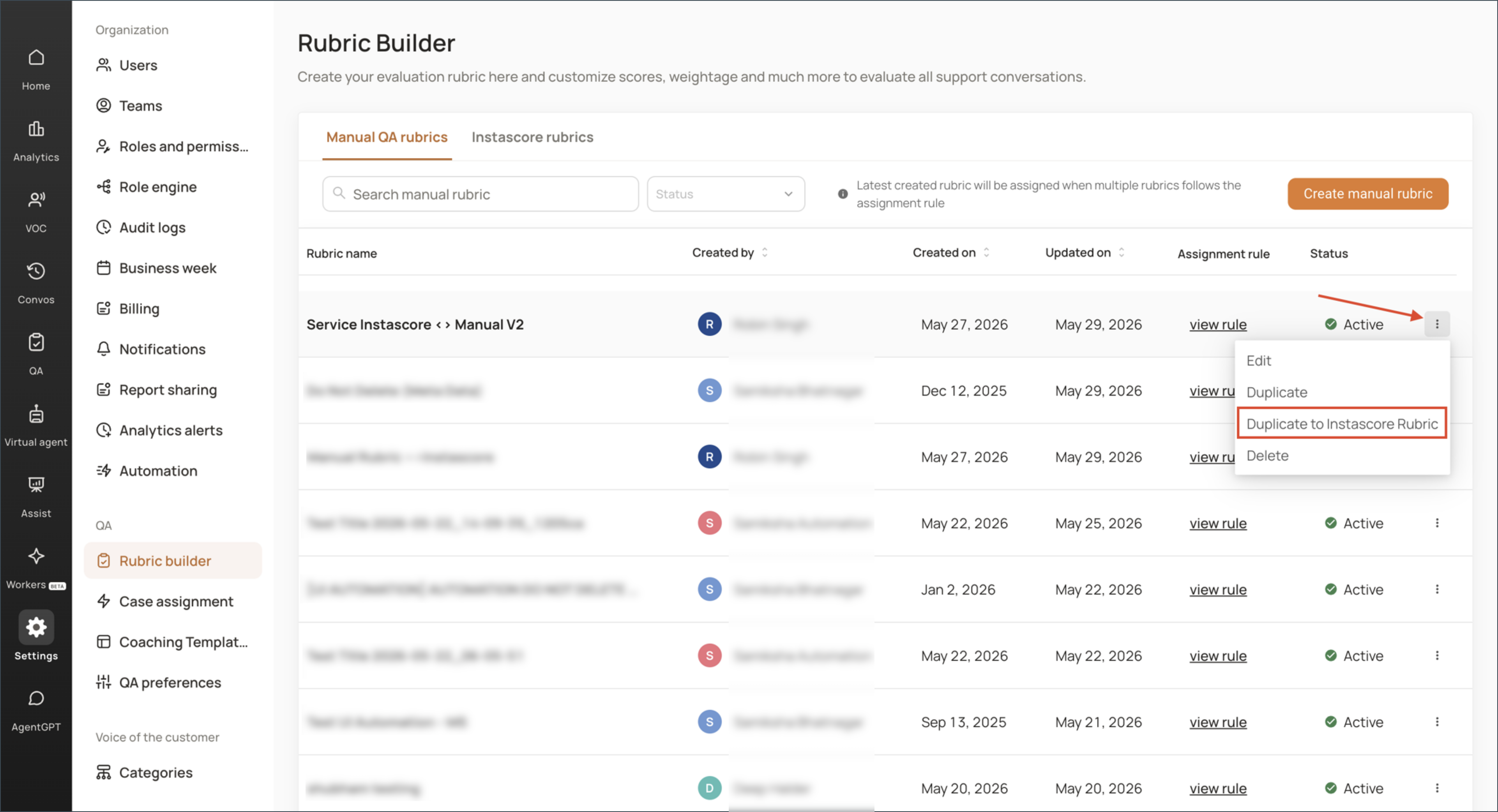The image size is (1498, 812).
Task: Open Convos history icon
Action: [36, 272]
